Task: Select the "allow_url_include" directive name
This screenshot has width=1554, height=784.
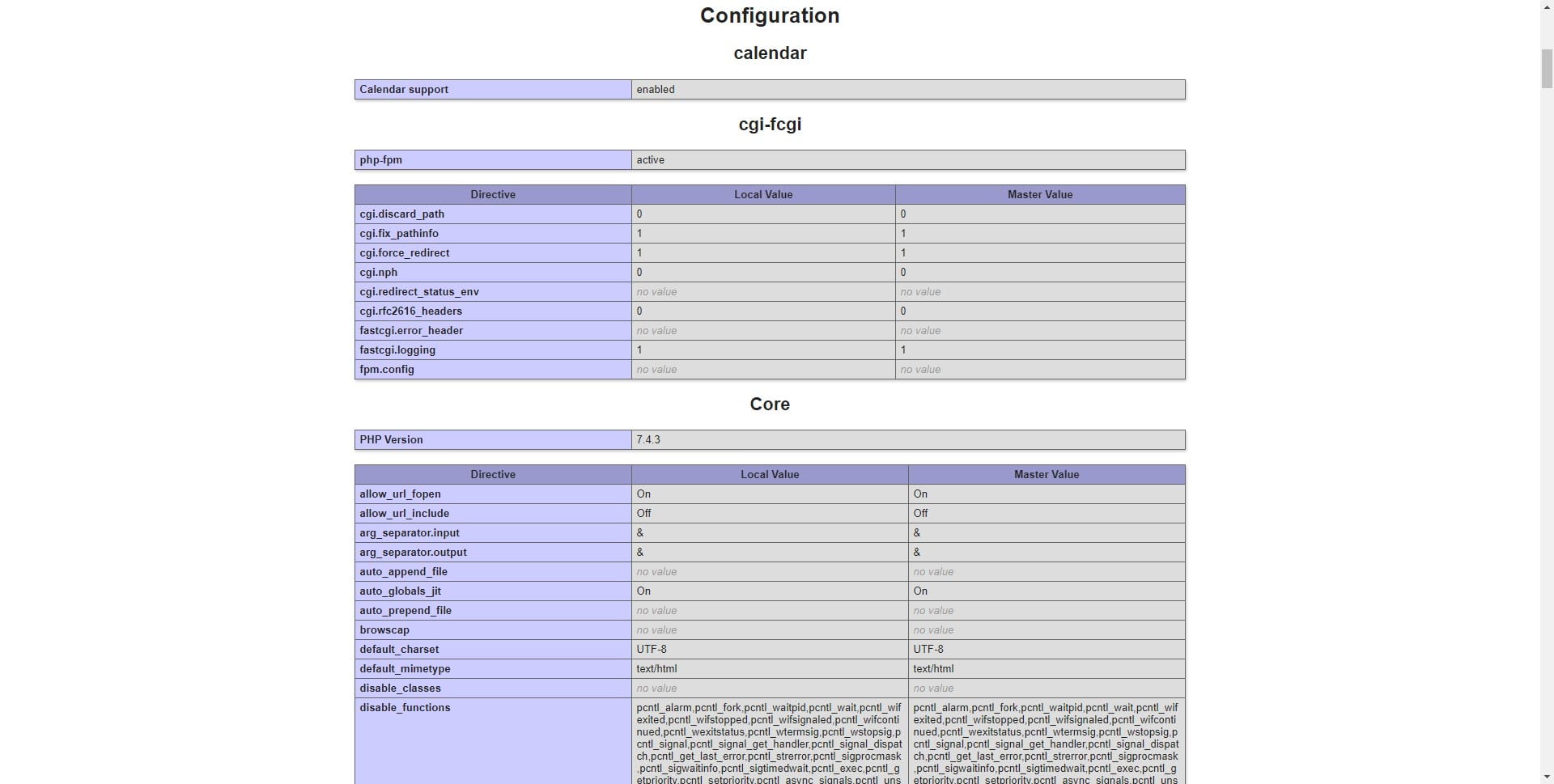Action: 404,514
